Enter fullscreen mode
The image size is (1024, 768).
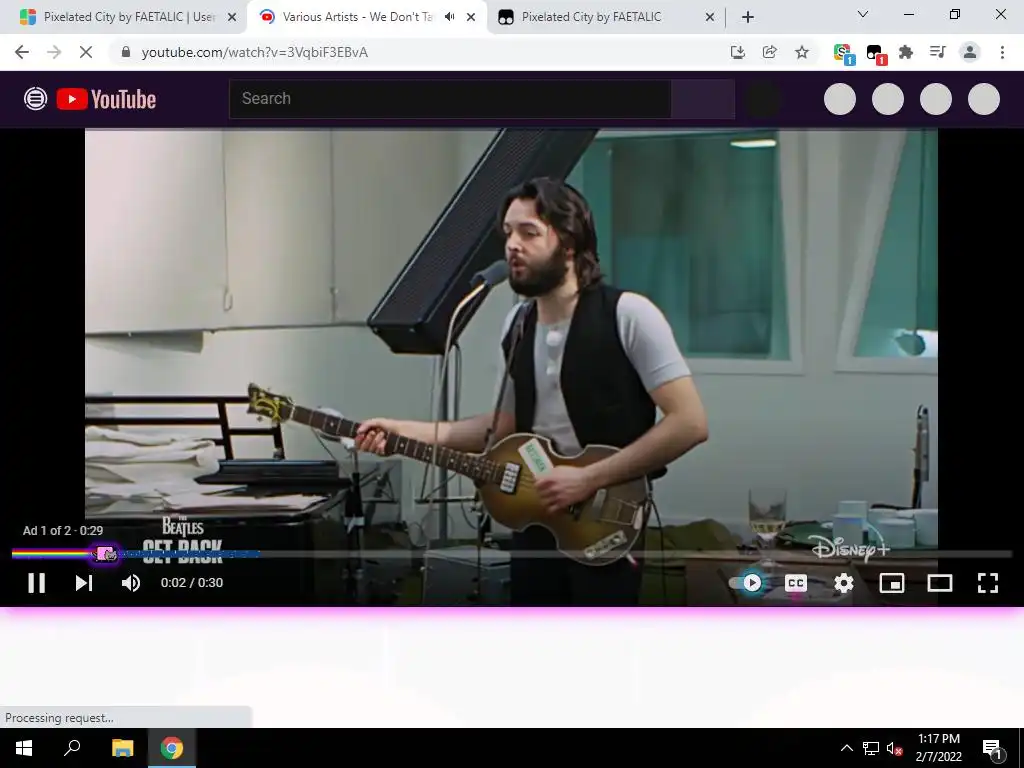(987, 583)
